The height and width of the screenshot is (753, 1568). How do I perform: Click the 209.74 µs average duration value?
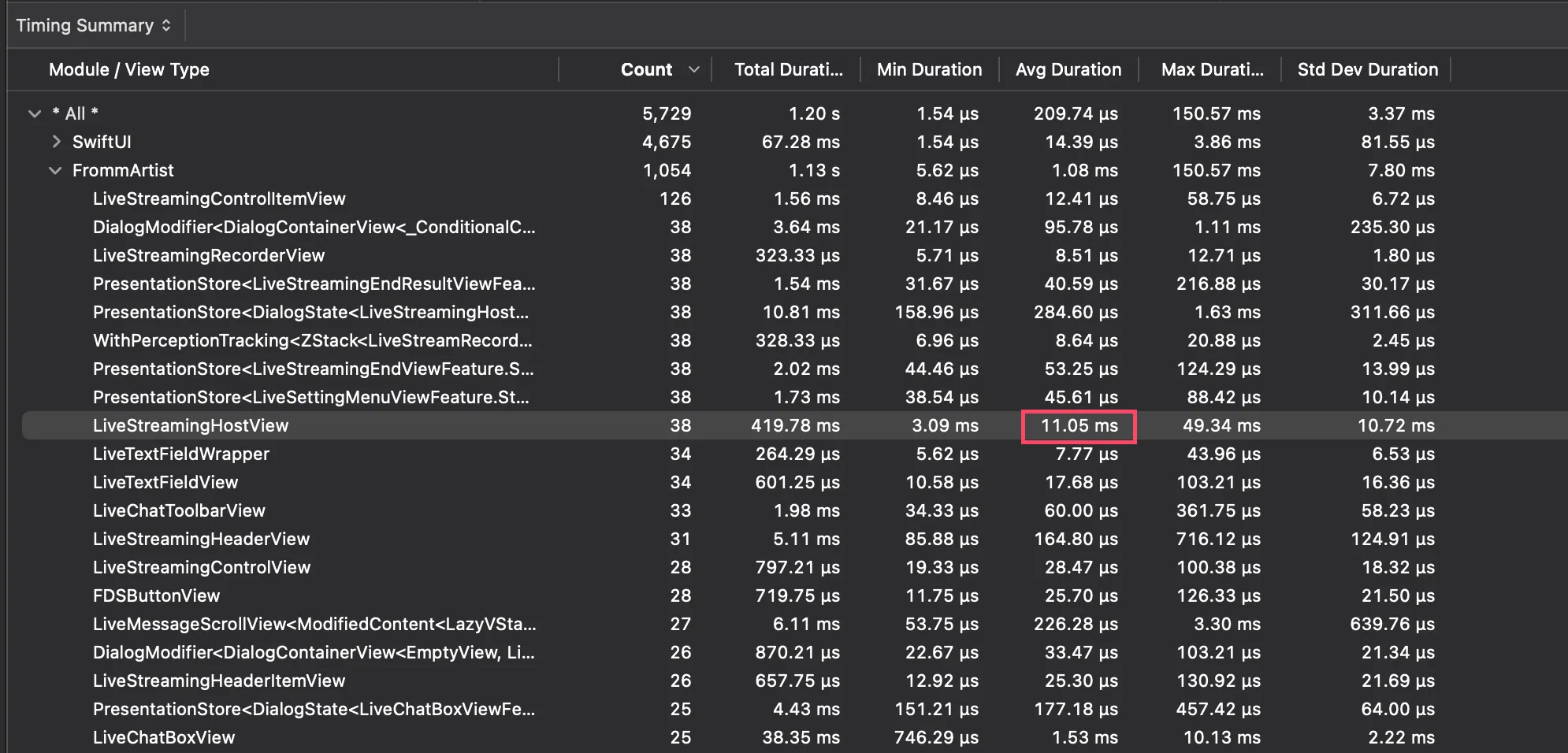tap(1076, 113)
